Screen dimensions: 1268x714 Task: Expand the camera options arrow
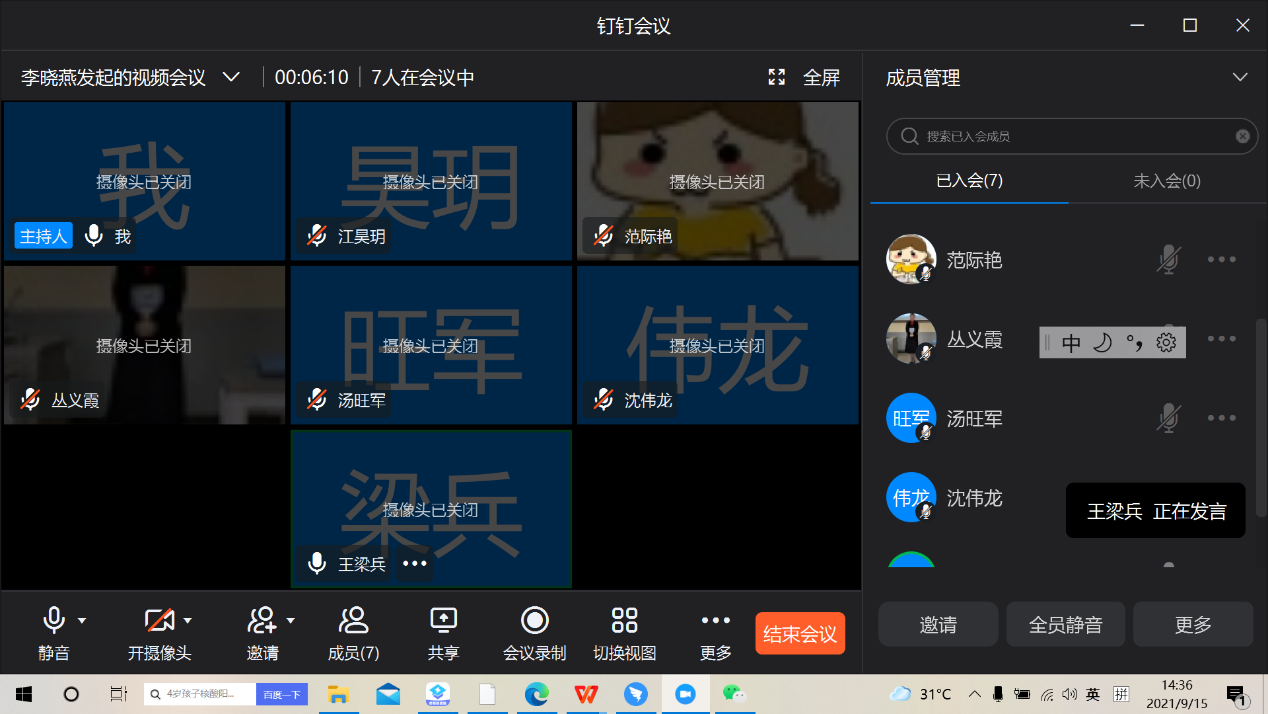pos(187,621)
